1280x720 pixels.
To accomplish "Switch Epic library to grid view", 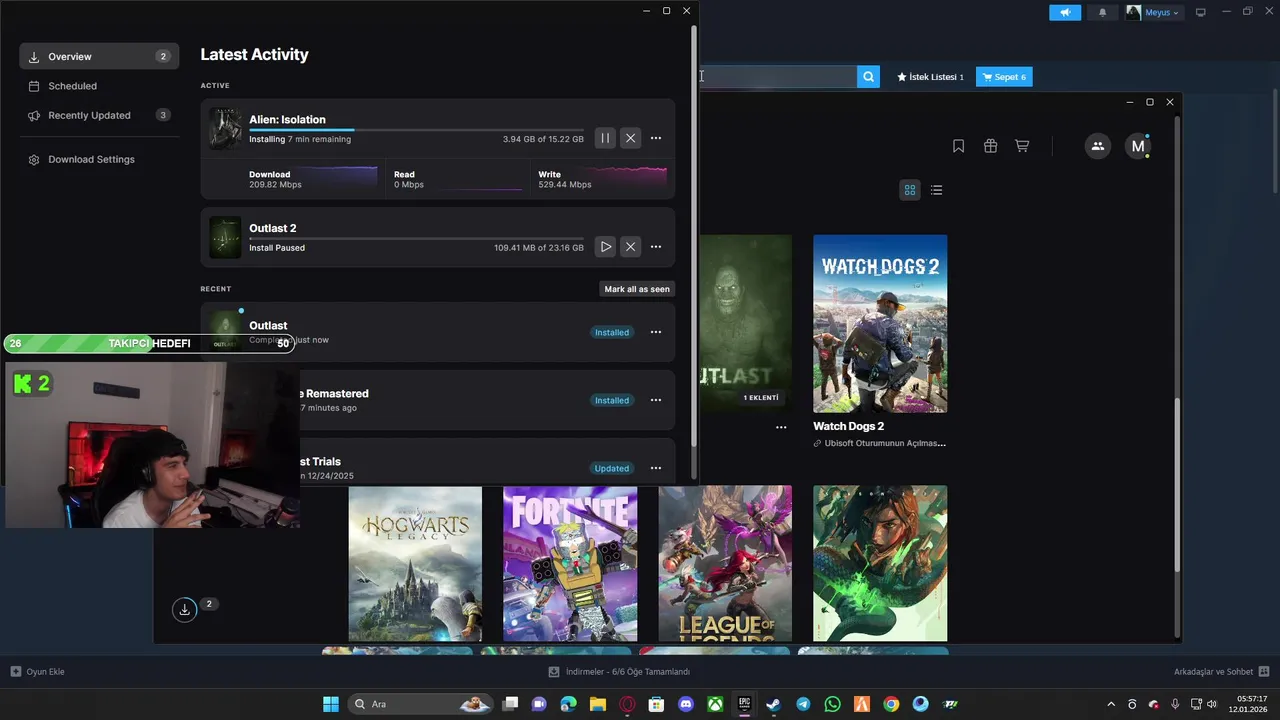I will pyautogui.click(x=910, y=190).
